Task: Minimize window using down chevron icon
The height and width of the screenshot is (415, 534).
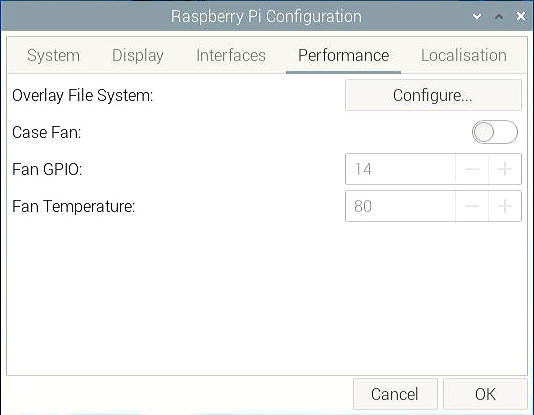Action: (477, 16)
